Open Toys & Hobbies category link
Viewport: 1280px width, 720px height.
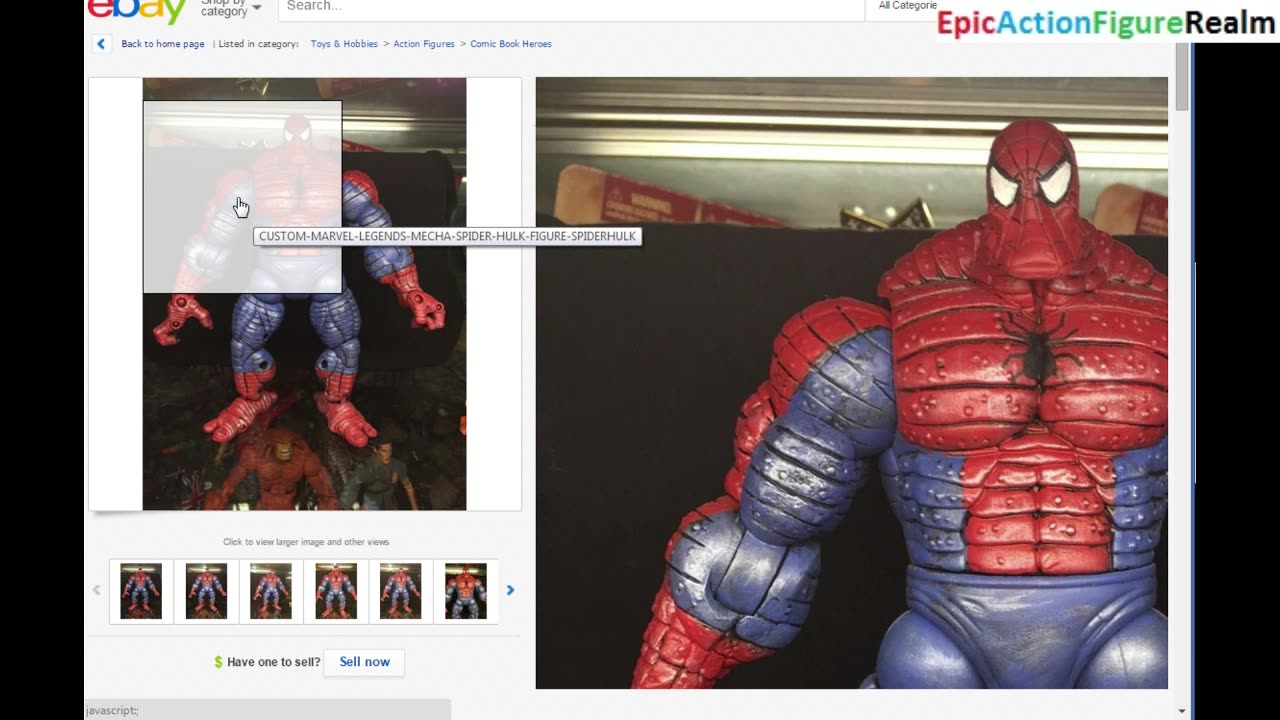pos(344,44)
